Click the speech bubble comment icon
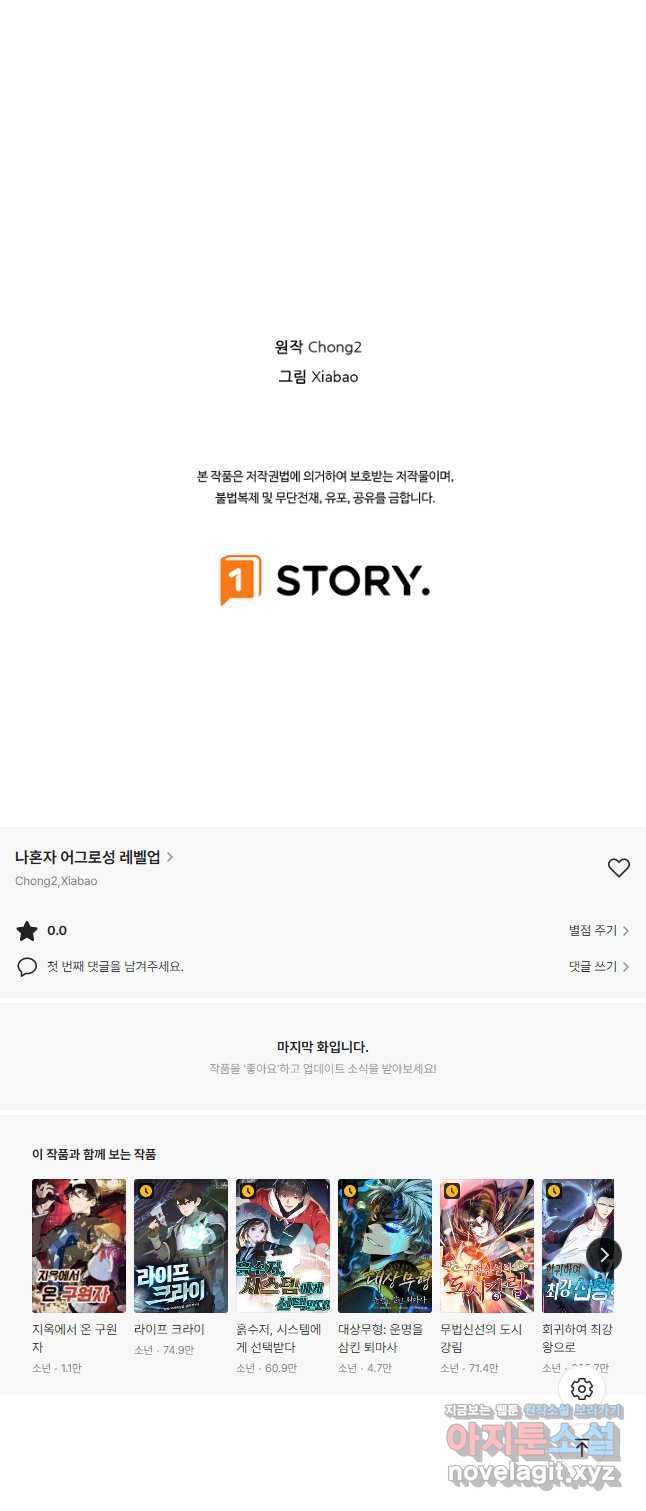Viewport: 646px width, 1511px height. click(27, 967)
